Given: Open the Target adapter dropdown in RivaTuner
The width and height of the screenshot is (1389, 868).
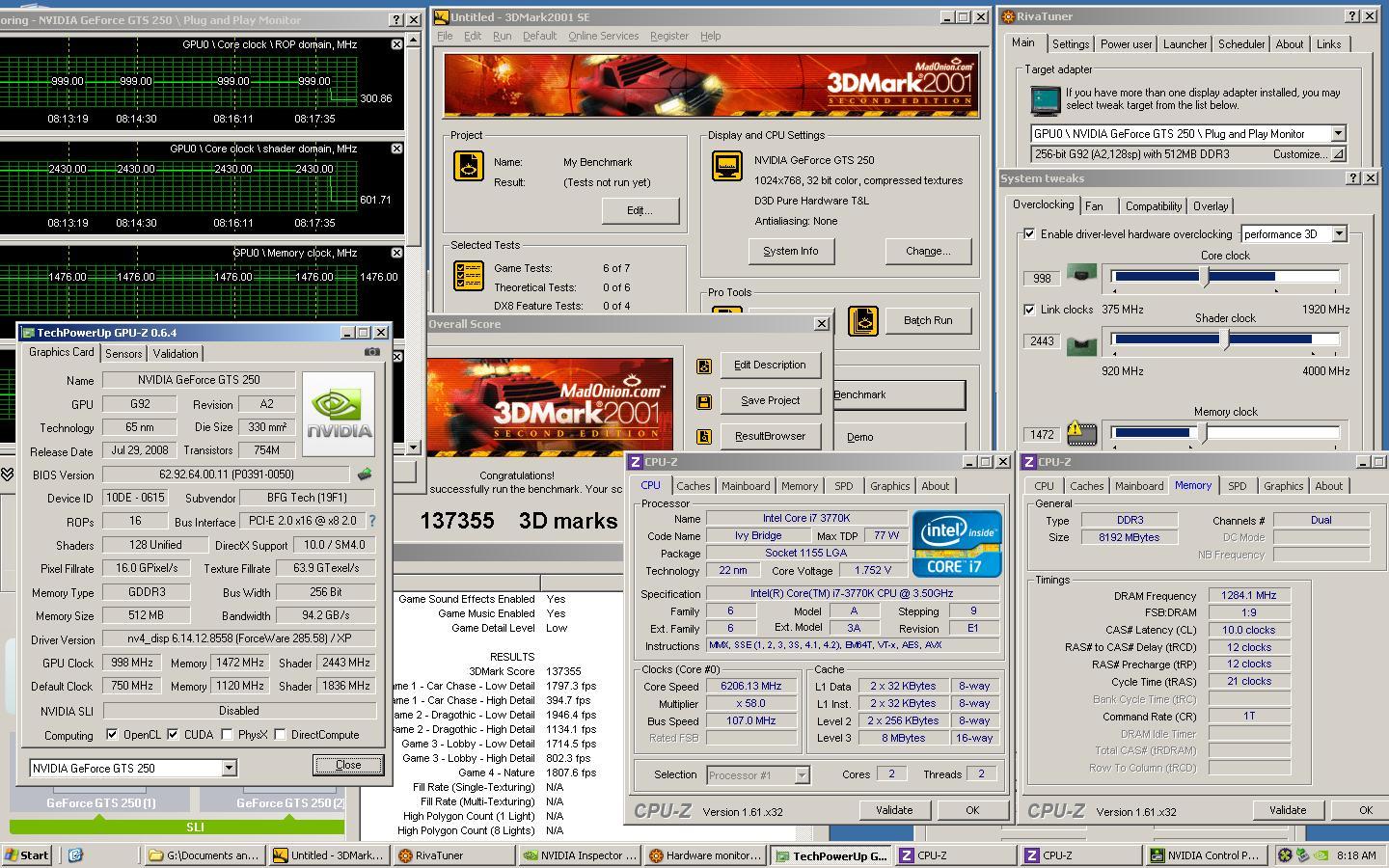Looking at the screenshot, I should 1338,134.
